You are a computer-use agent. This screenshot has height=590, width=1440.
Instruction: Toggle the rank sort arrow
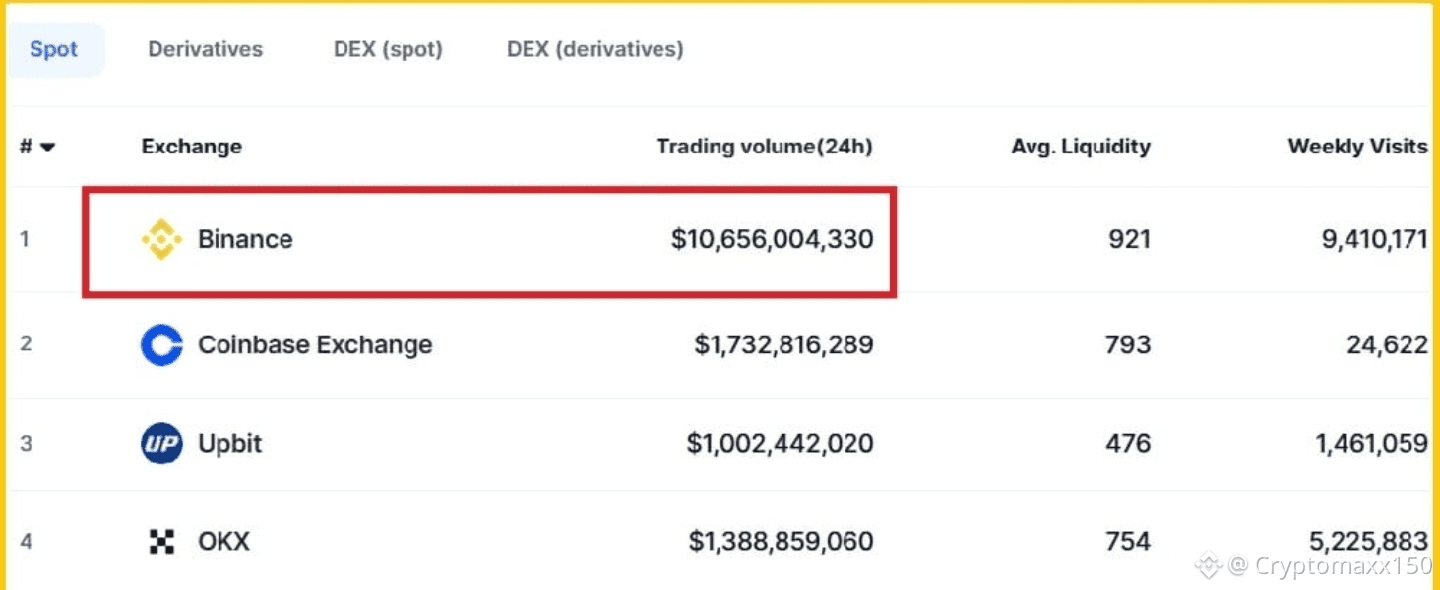click(x=47, y=148)
